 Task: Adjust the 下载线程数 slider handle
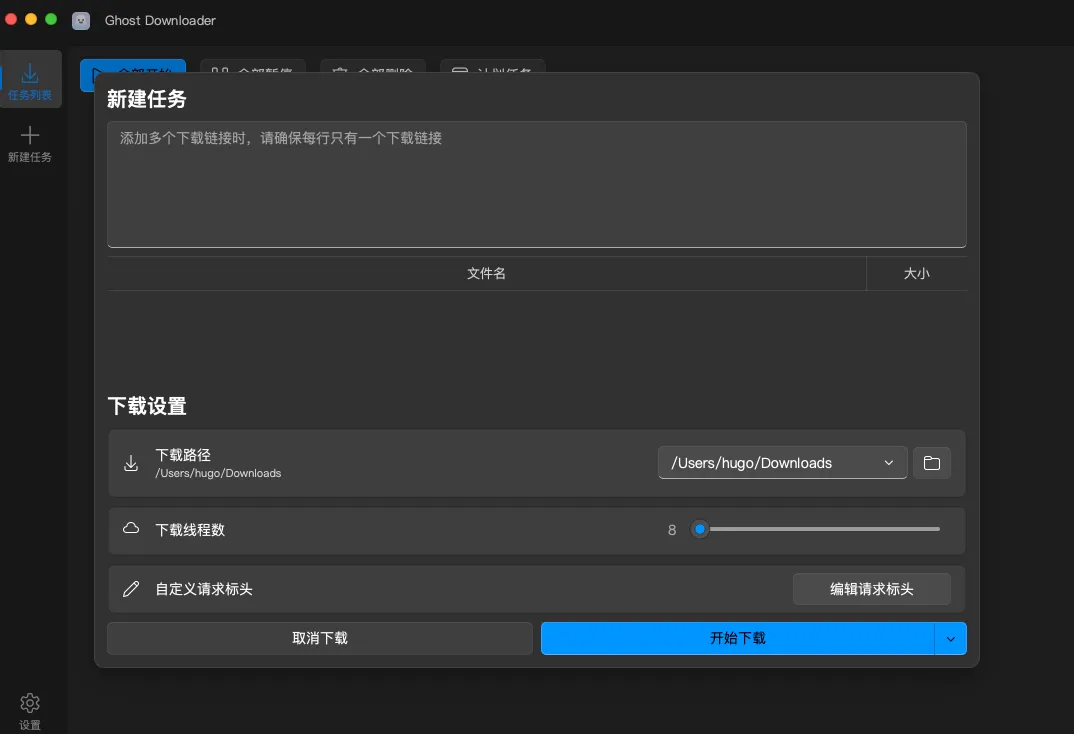[x=699, y=529]
